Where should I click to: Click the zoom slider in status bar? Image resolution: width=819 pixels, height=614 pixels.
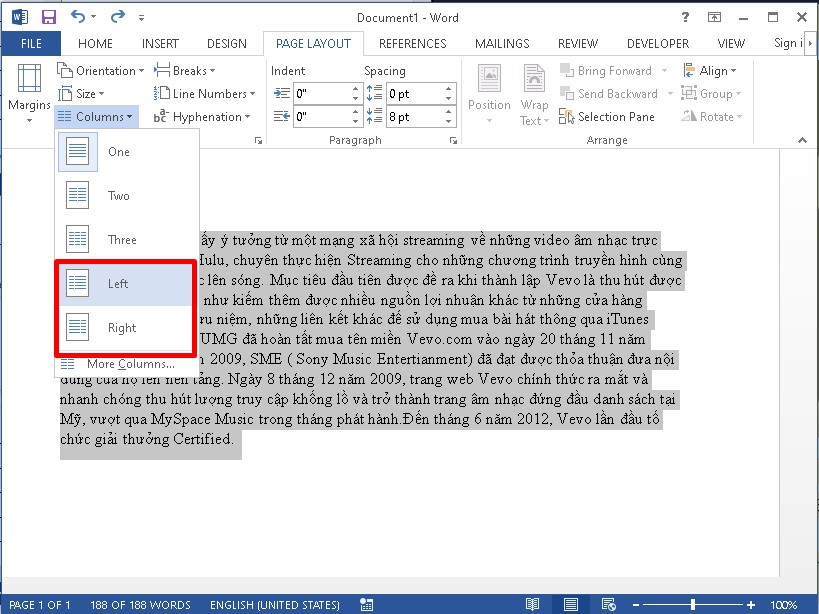click(x=693, y=605)
